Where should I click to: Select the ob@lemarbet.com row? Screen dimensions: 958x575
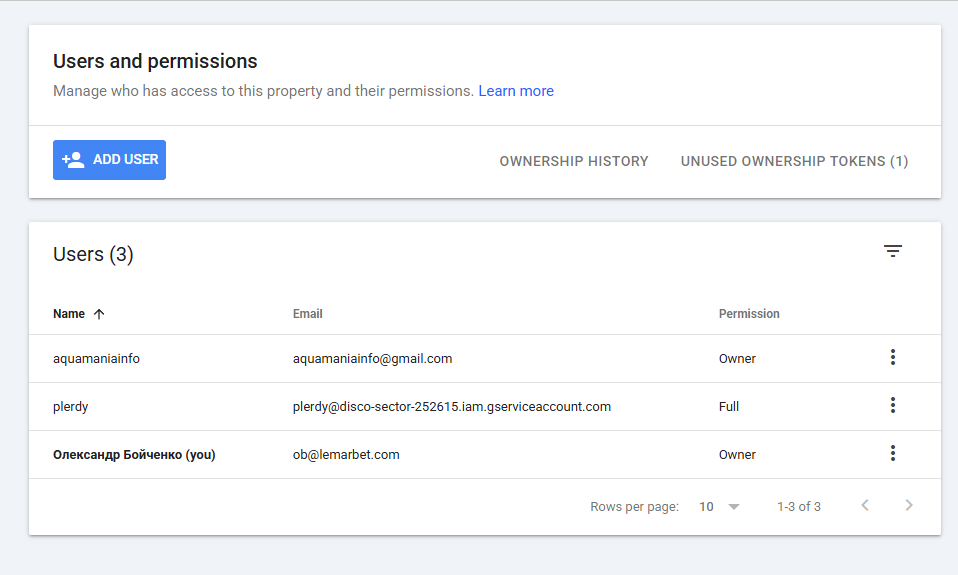click(x=484, y=455)
